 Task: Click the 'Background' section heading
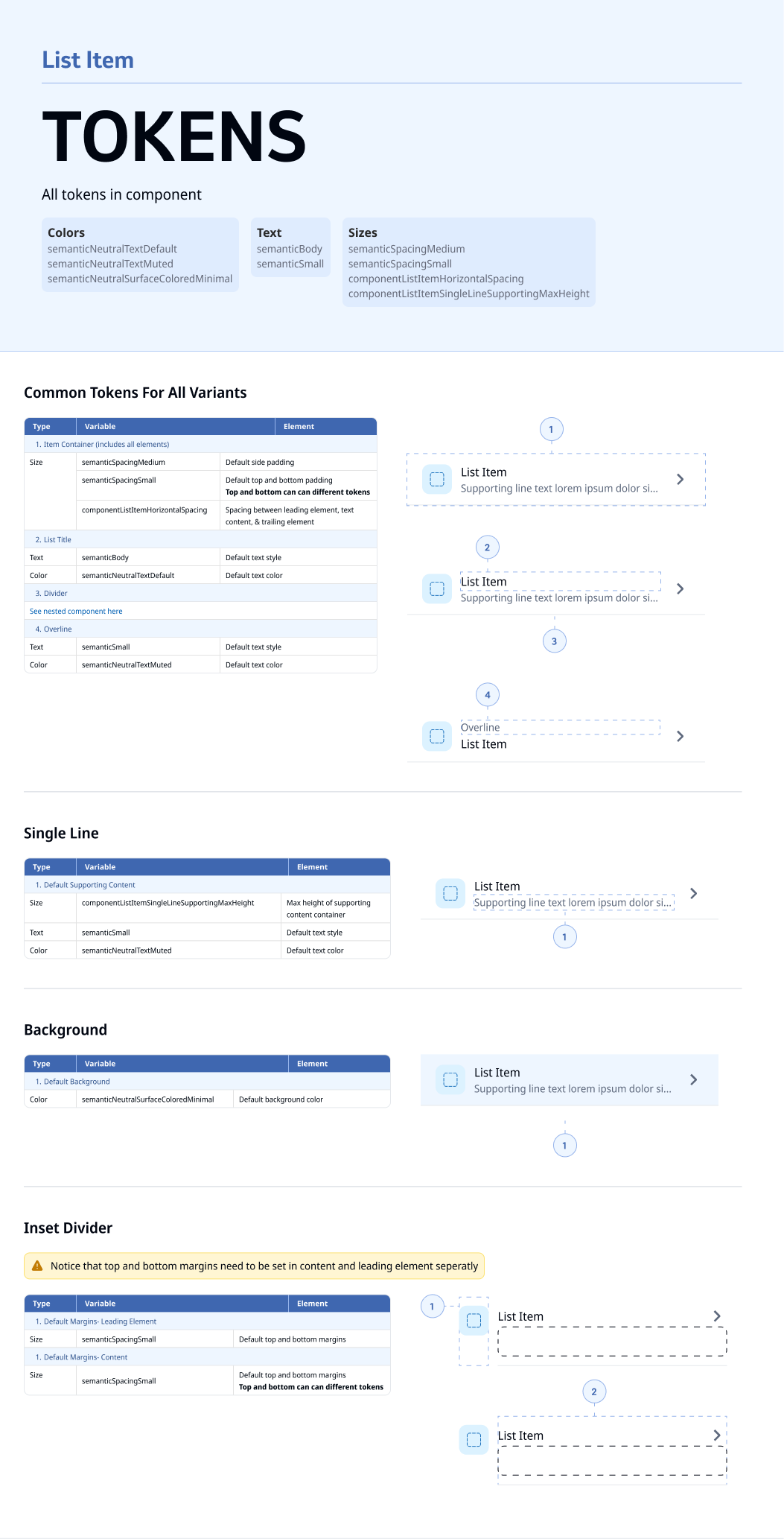point(66,1029)
